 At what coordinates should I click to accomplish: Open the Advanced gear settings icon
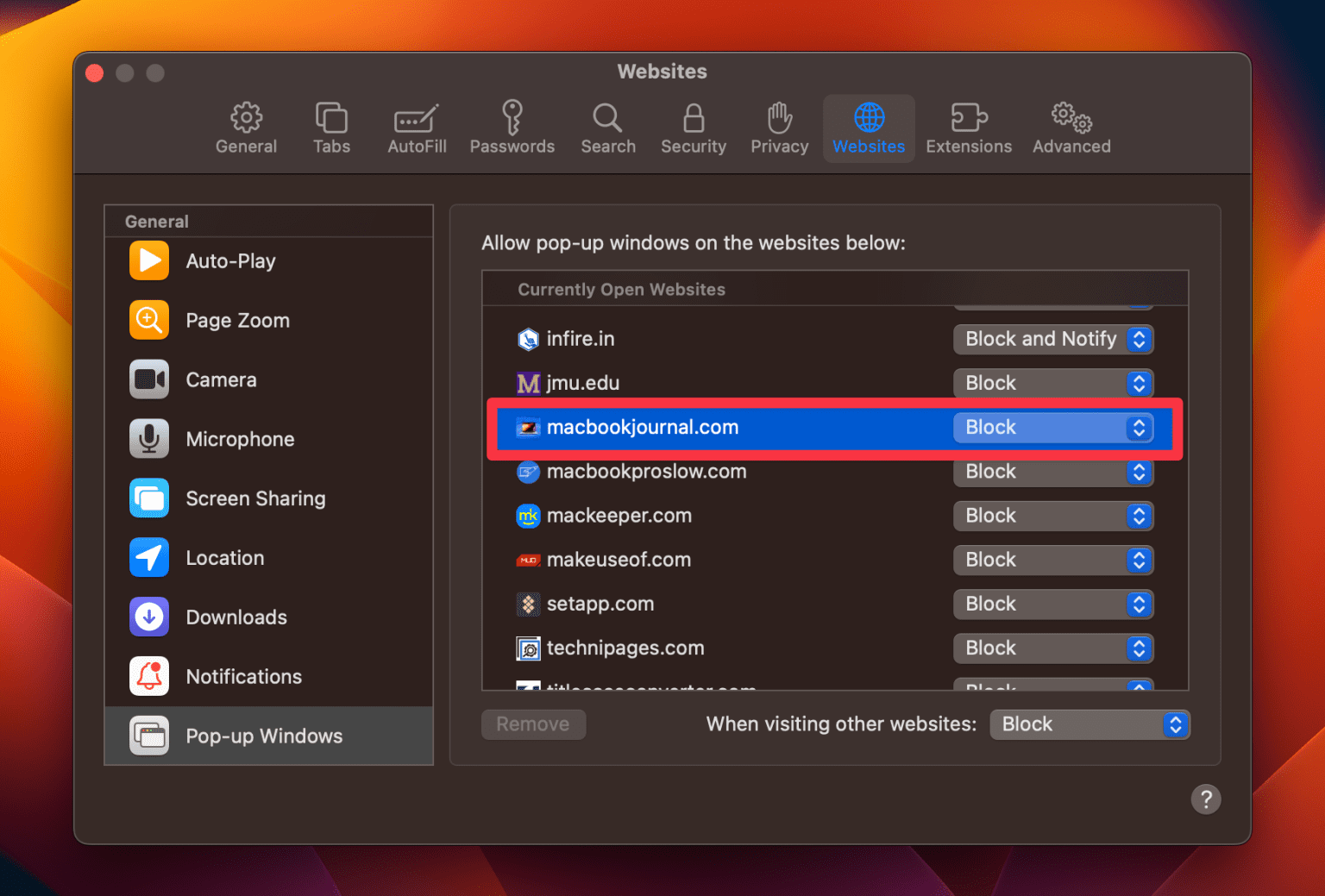[x=1070, y=127]
